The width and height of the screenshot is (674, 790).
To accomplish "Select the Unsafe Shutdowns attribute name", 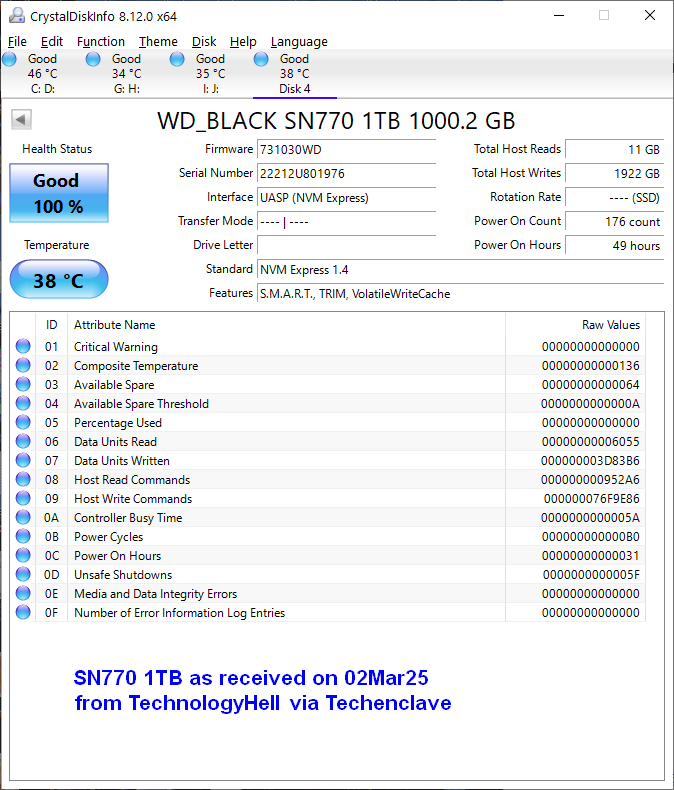I will (x=123, y=574).
